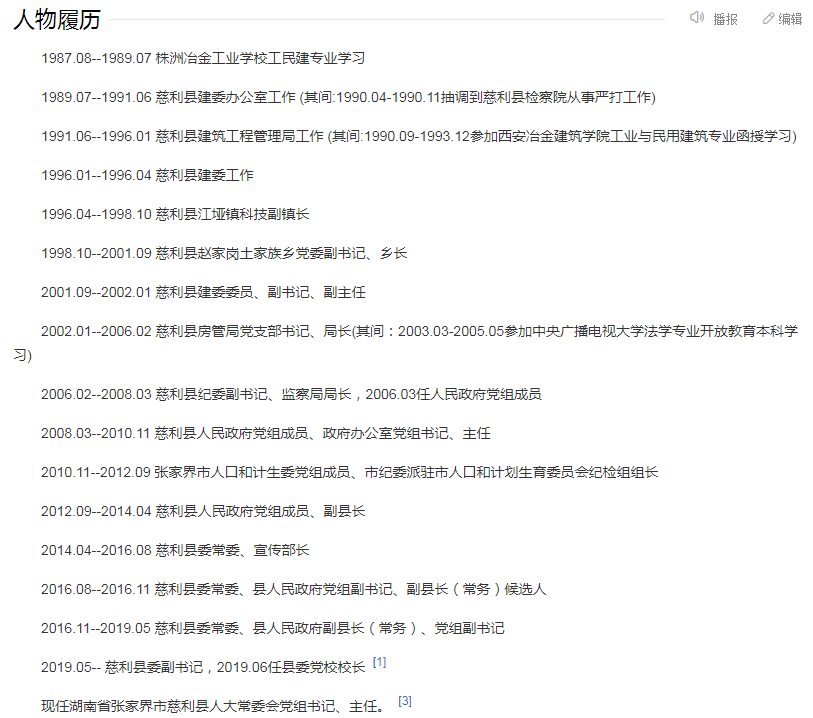Click the pencil icon next to 编辑

tap(766, 18)
